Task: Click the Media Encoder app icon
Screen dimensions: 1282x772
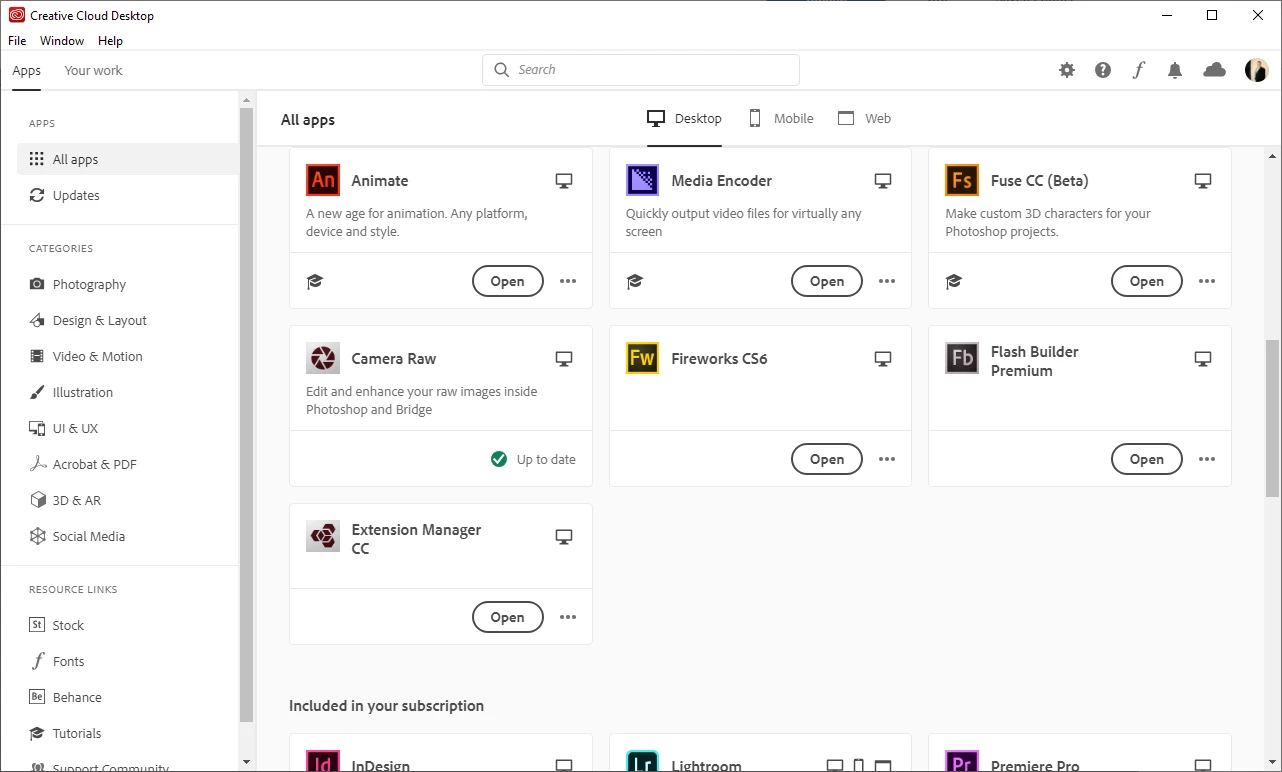Action: 642,180
